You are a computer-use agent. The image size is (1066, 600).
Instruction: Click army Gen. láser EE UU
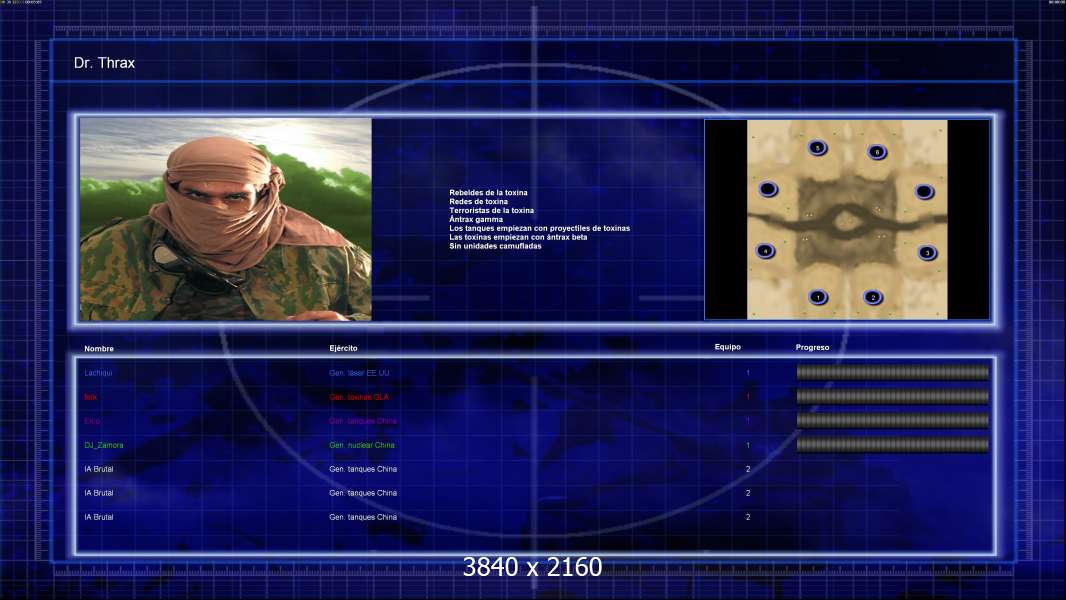point(359,373)
